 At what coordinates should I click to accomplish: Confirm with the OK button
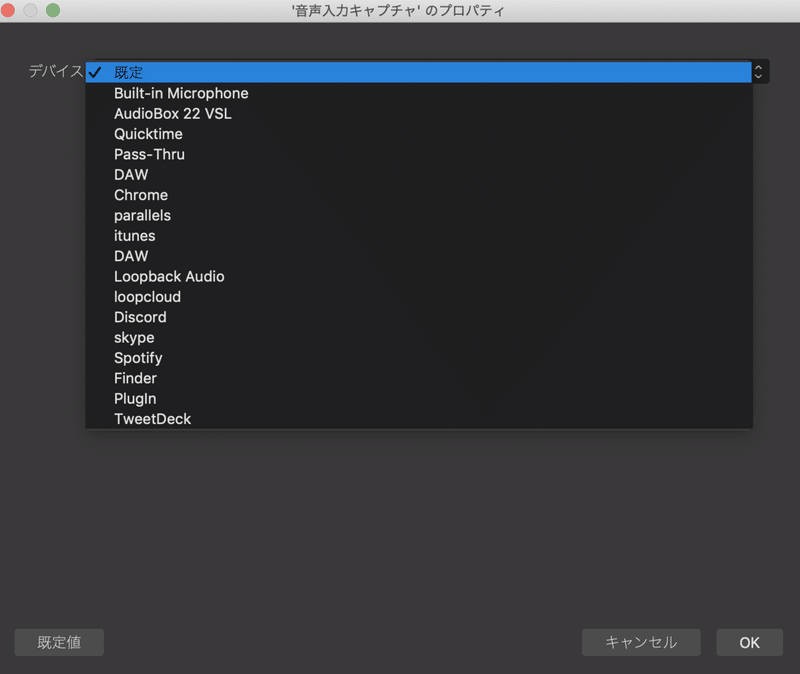click(749, 642)
